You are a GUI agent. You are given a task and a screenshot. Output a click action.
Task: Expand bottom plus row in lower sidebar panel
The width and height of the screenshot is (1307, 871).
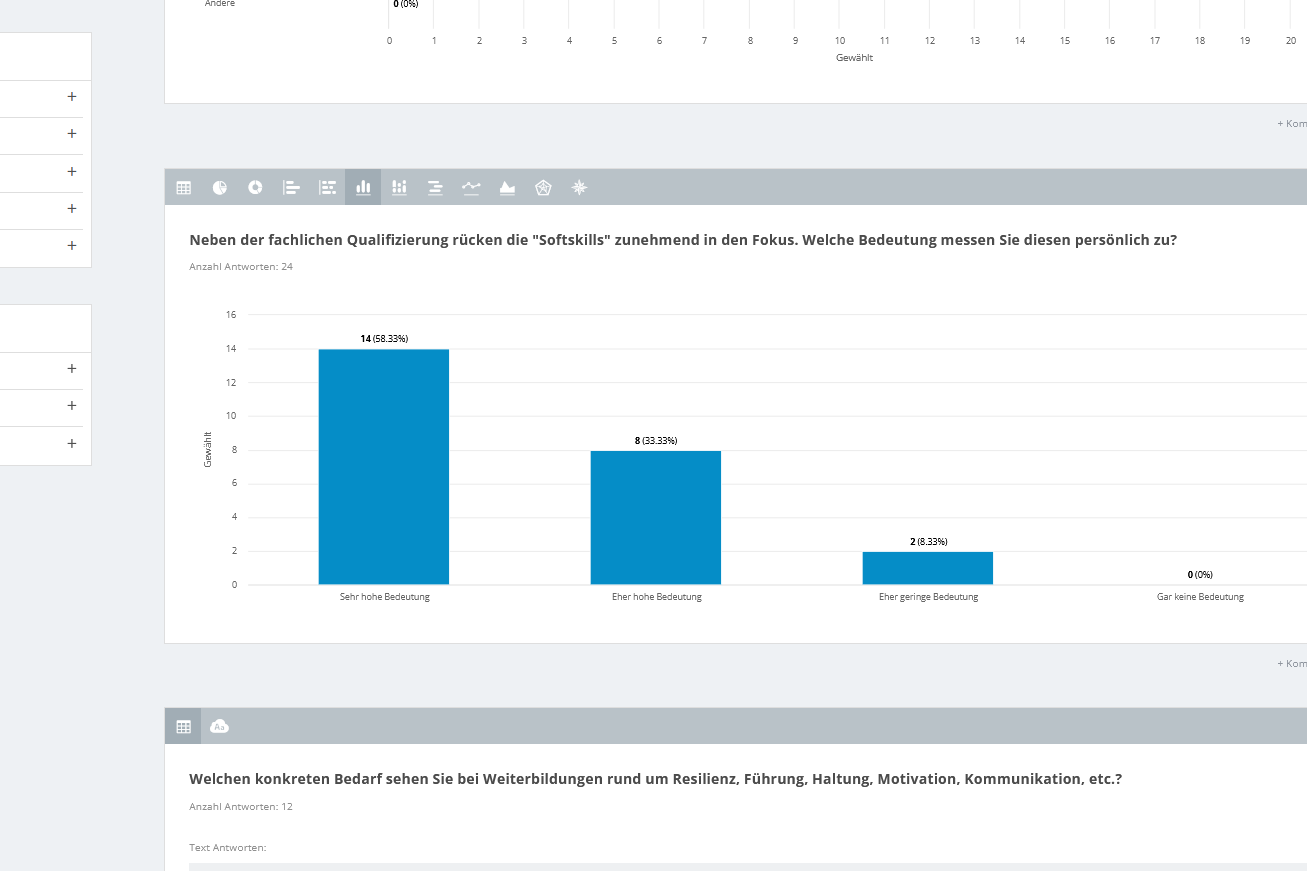pos(72,443)
